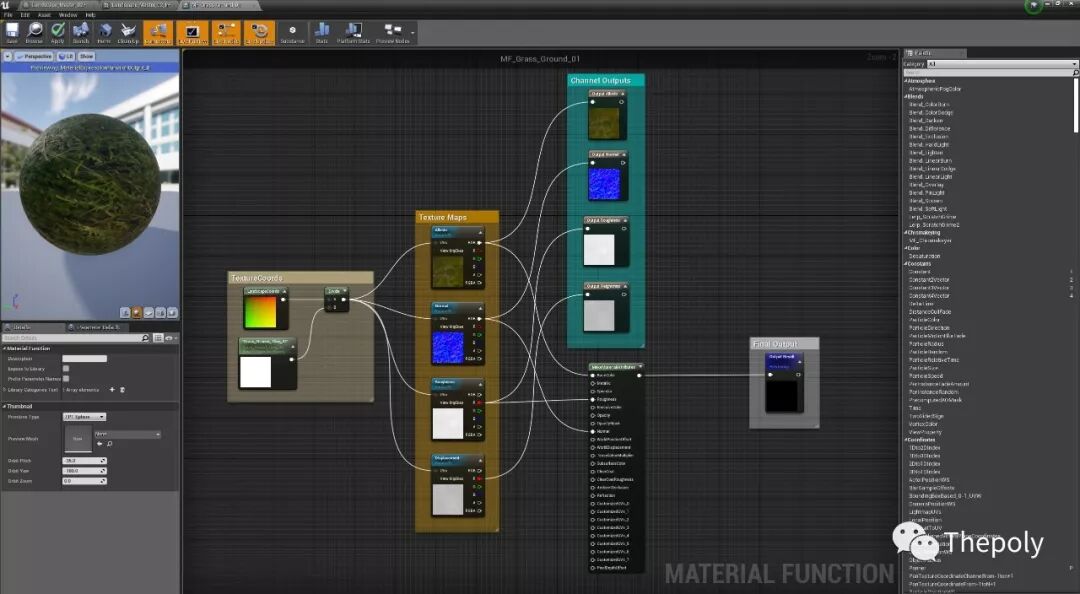Click the browse-to-asset magnifier icon under Preview Mesh
Viewport: 1080px width, 594px height.
click(110, 444)
